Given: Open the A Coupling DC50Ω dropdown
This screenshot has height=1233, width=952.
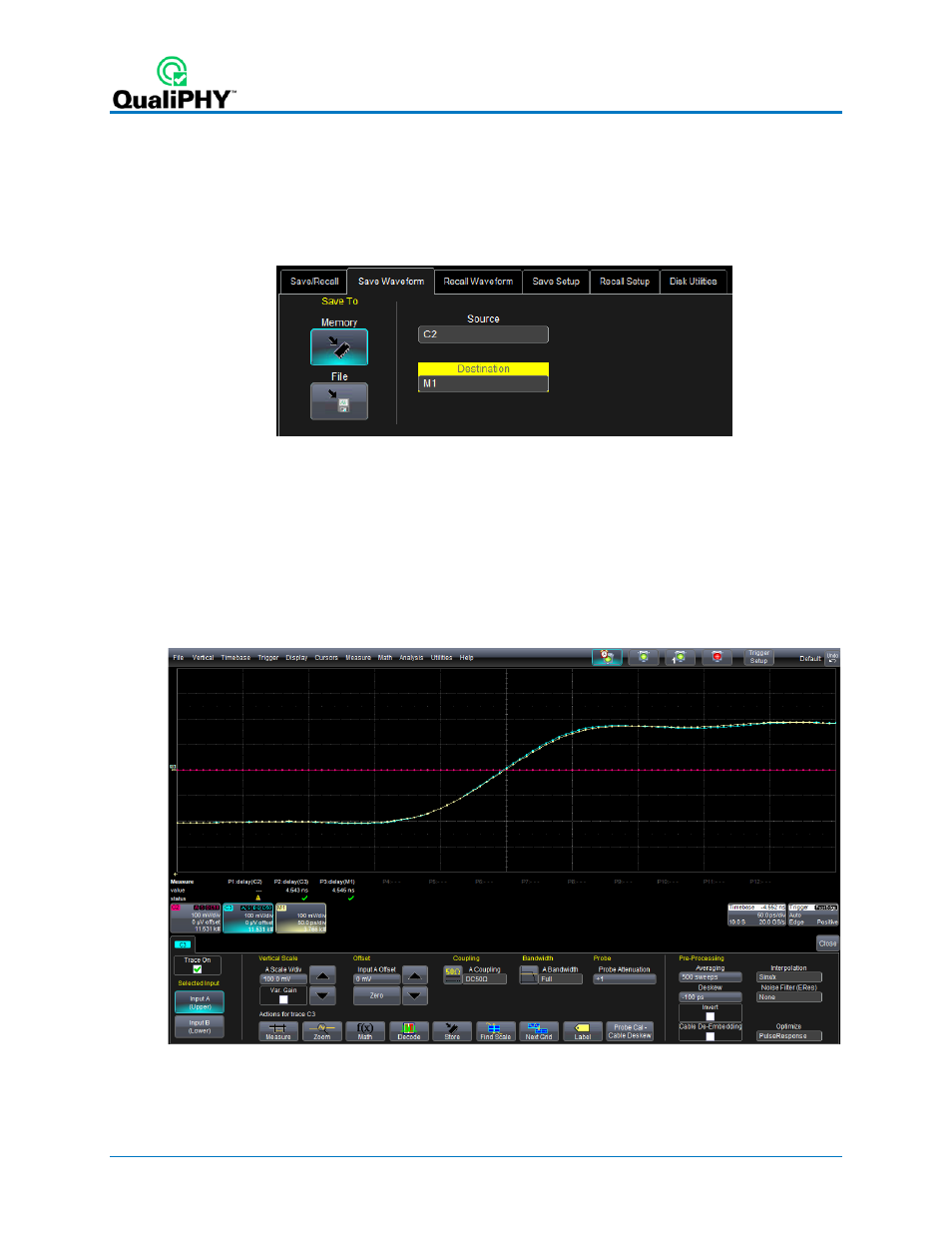Looking at the screenshot, I should tap(485, 979).
